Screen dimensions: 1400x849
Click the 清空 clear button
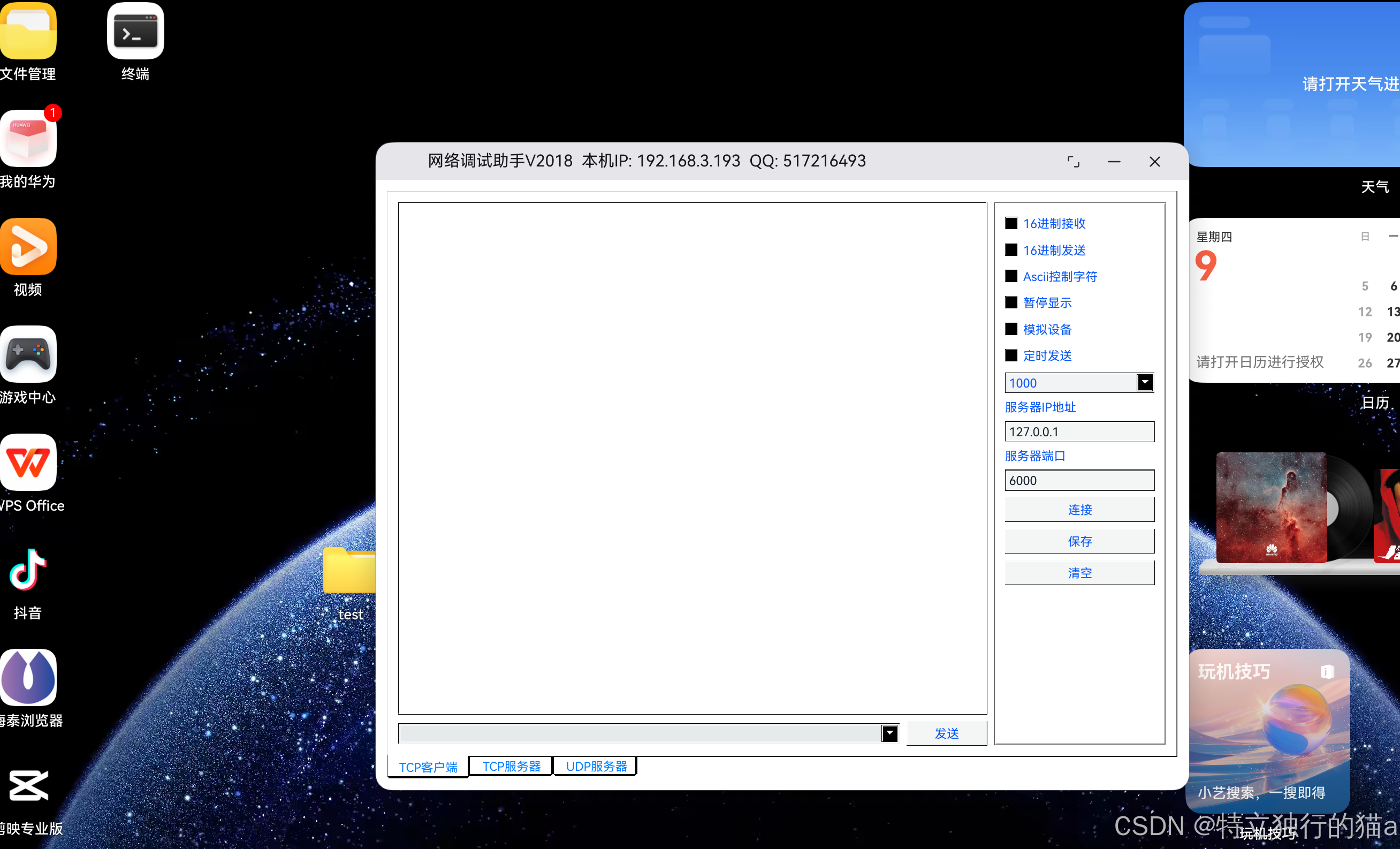point(1079,573)
